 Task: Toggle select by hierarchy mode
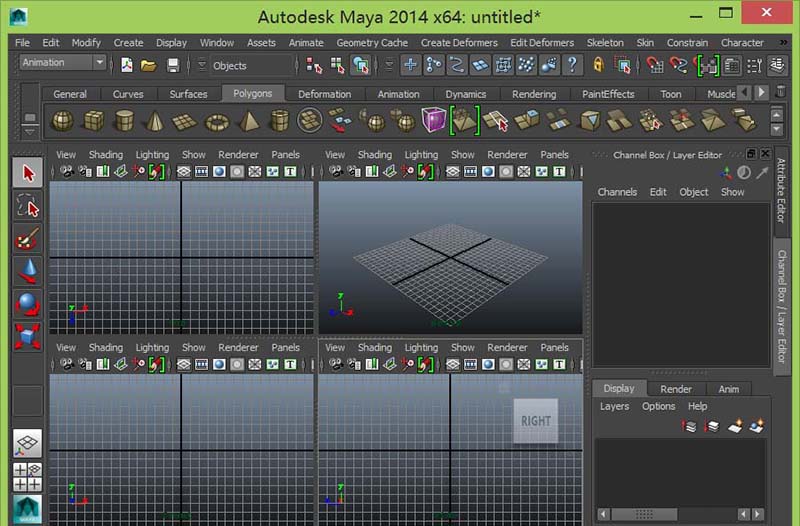[314, 65]
